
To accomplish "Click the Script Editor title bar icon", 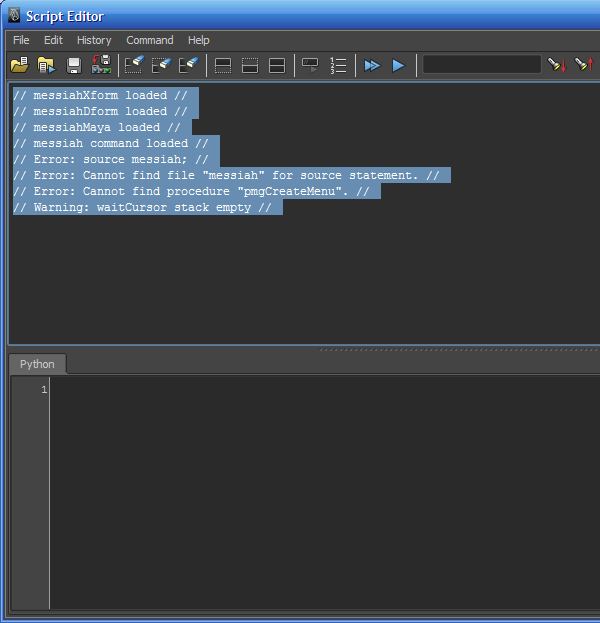I will tap(14, 16).
